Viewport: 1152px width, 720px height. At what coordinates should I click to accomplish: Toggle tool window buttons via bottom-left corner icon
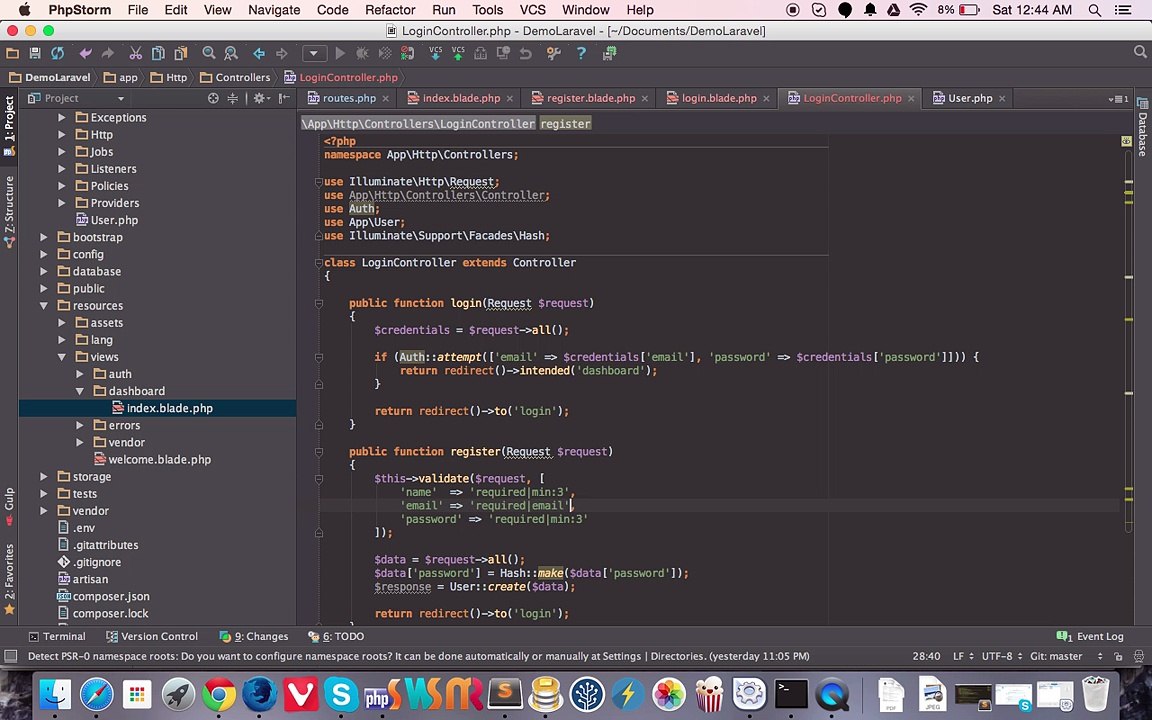[x=10, y=656]
